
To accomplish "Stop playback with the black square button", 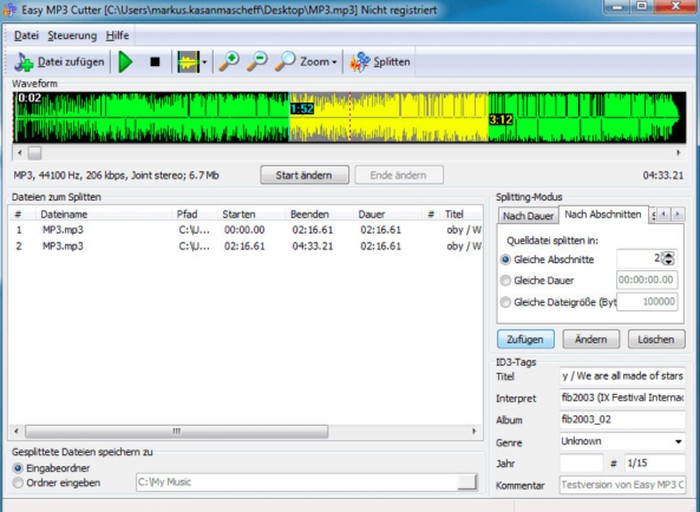I will (x=154, y=62).
